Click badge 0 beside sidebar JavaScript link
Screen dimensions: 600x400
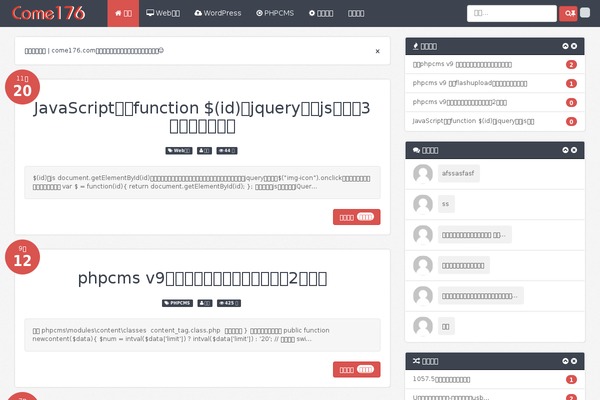pos(571,122)
